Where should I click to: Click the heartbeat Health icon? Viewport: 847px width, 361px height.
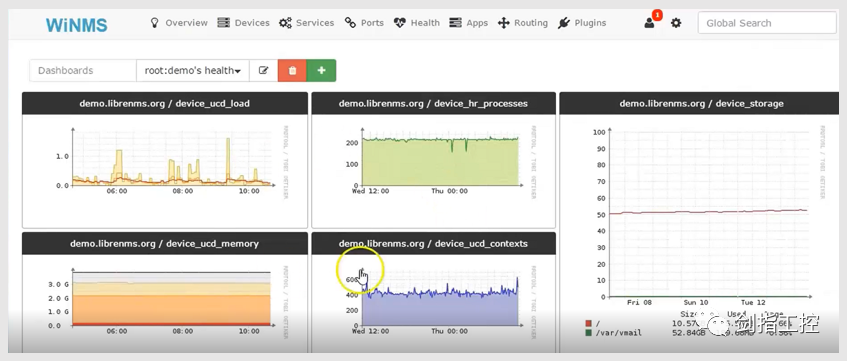(399, 23)
